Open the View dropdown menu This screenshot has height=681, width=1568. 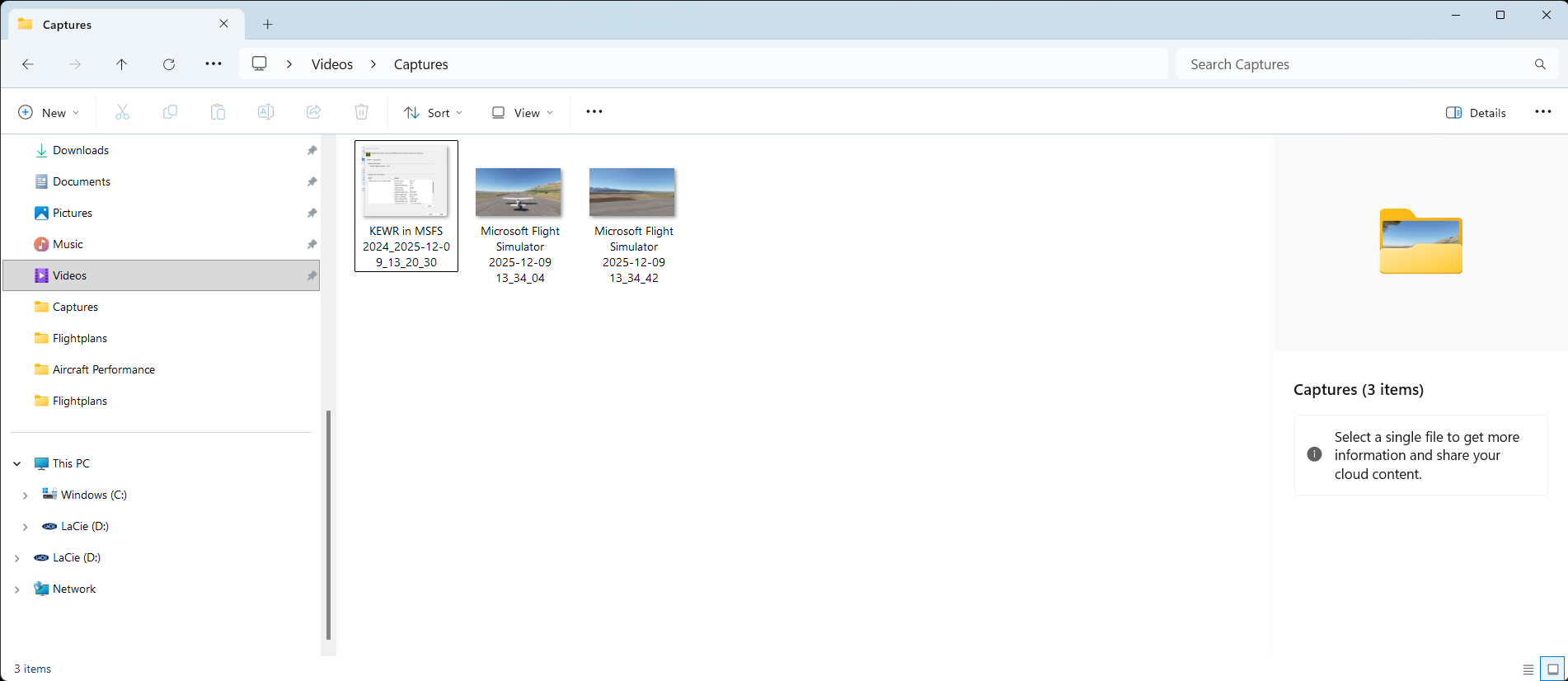click(522, 112)
